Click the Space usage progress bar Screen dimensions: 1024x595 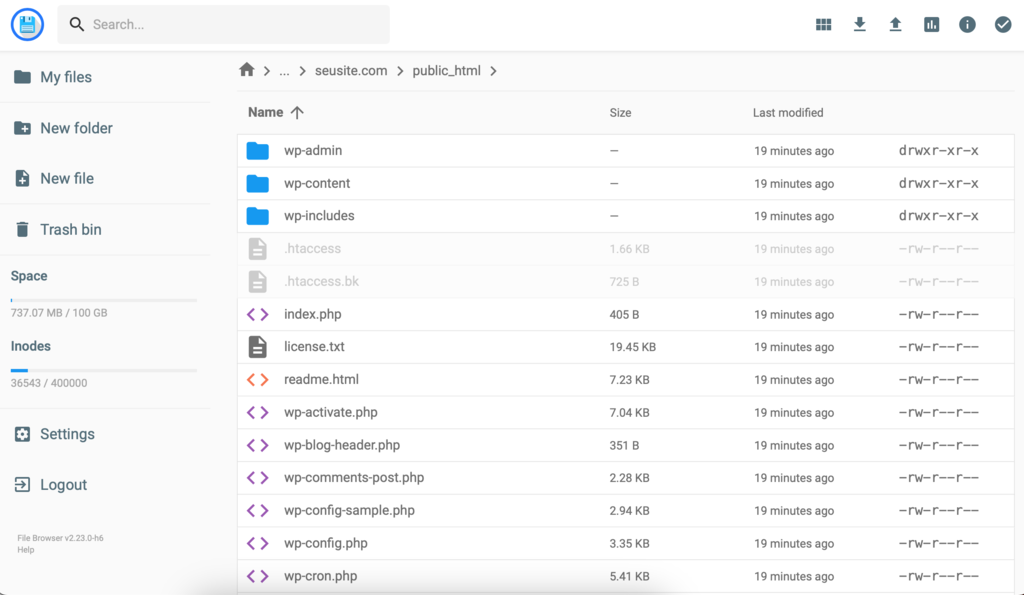coord(103,300)
